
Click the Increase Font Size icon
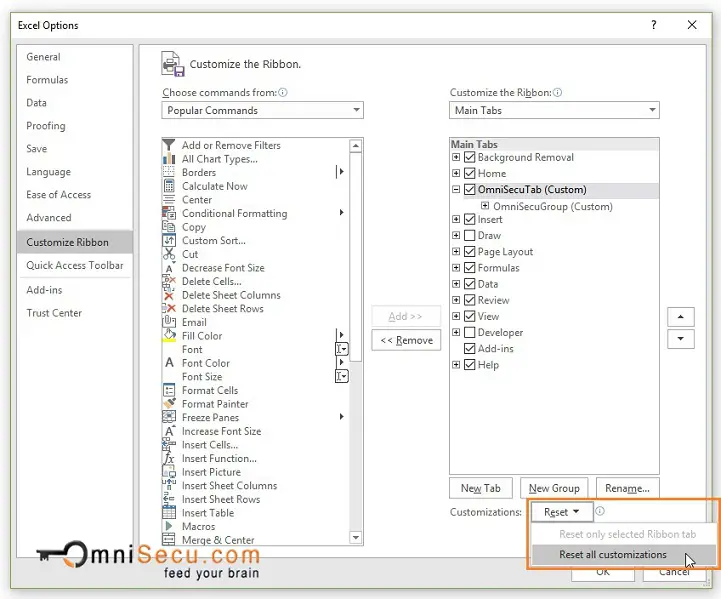[169, 431]
